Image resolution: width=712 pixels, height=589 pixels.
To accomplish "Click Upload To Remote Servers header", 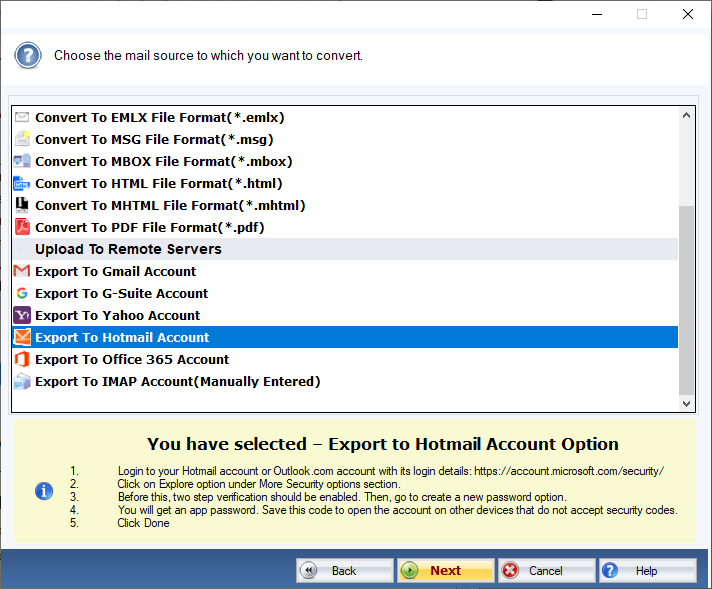I will [345, 249].
